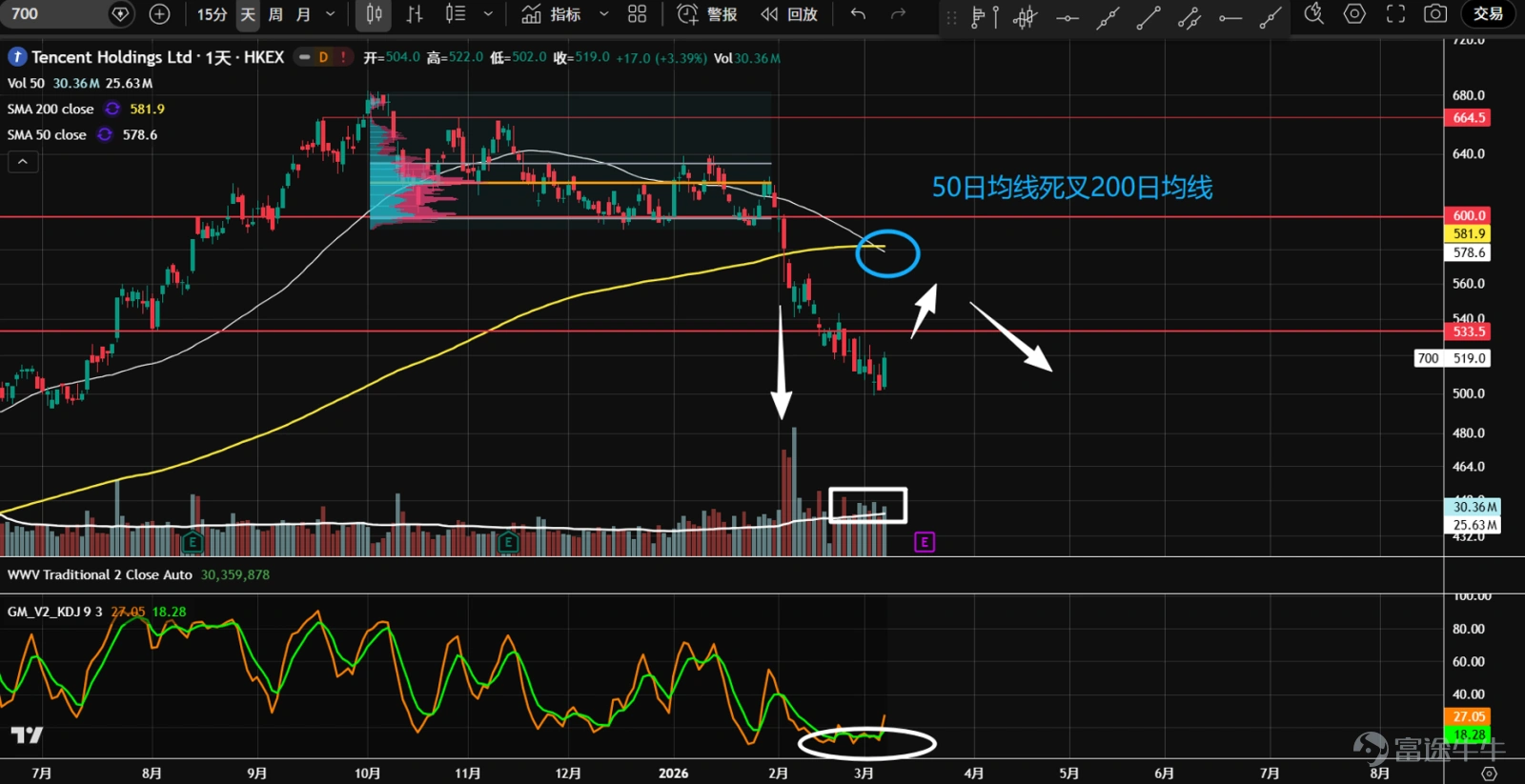
Task: Select the ray drawing tool
Action: 1271,17
